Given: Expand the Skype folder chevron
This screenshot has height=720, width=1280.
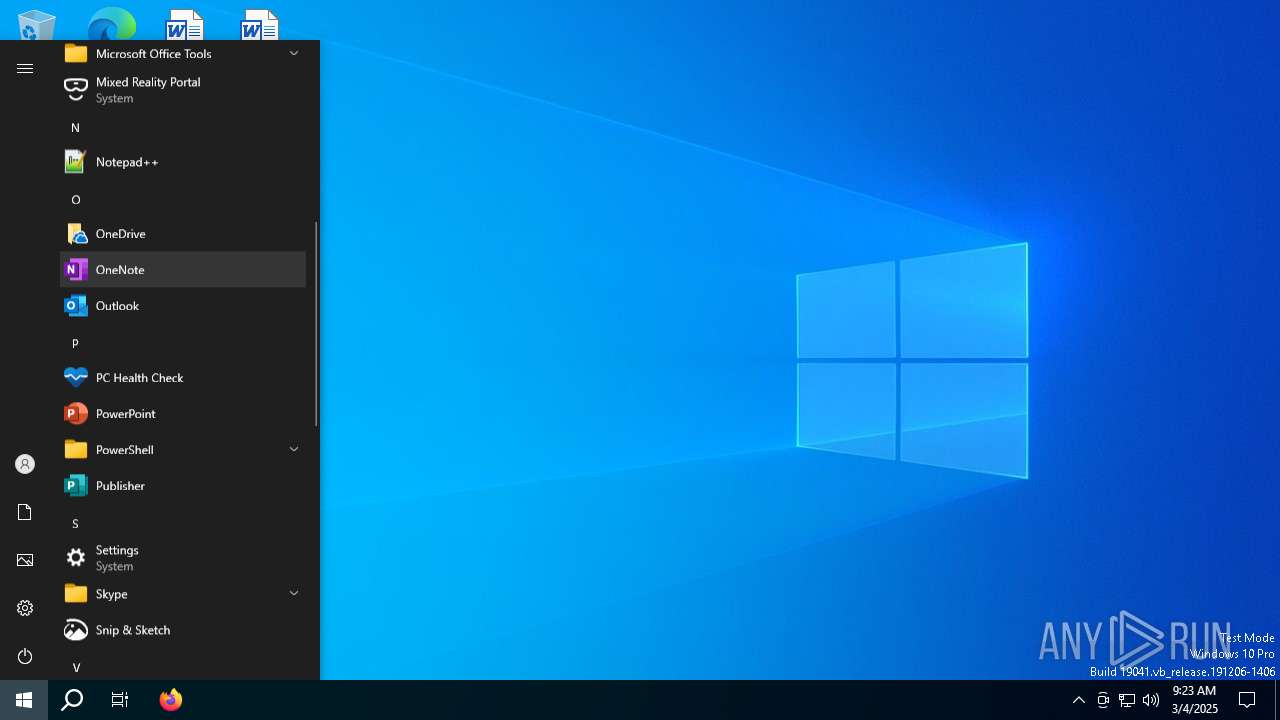Looking at the screenshot, I should [x=294, y=594].
